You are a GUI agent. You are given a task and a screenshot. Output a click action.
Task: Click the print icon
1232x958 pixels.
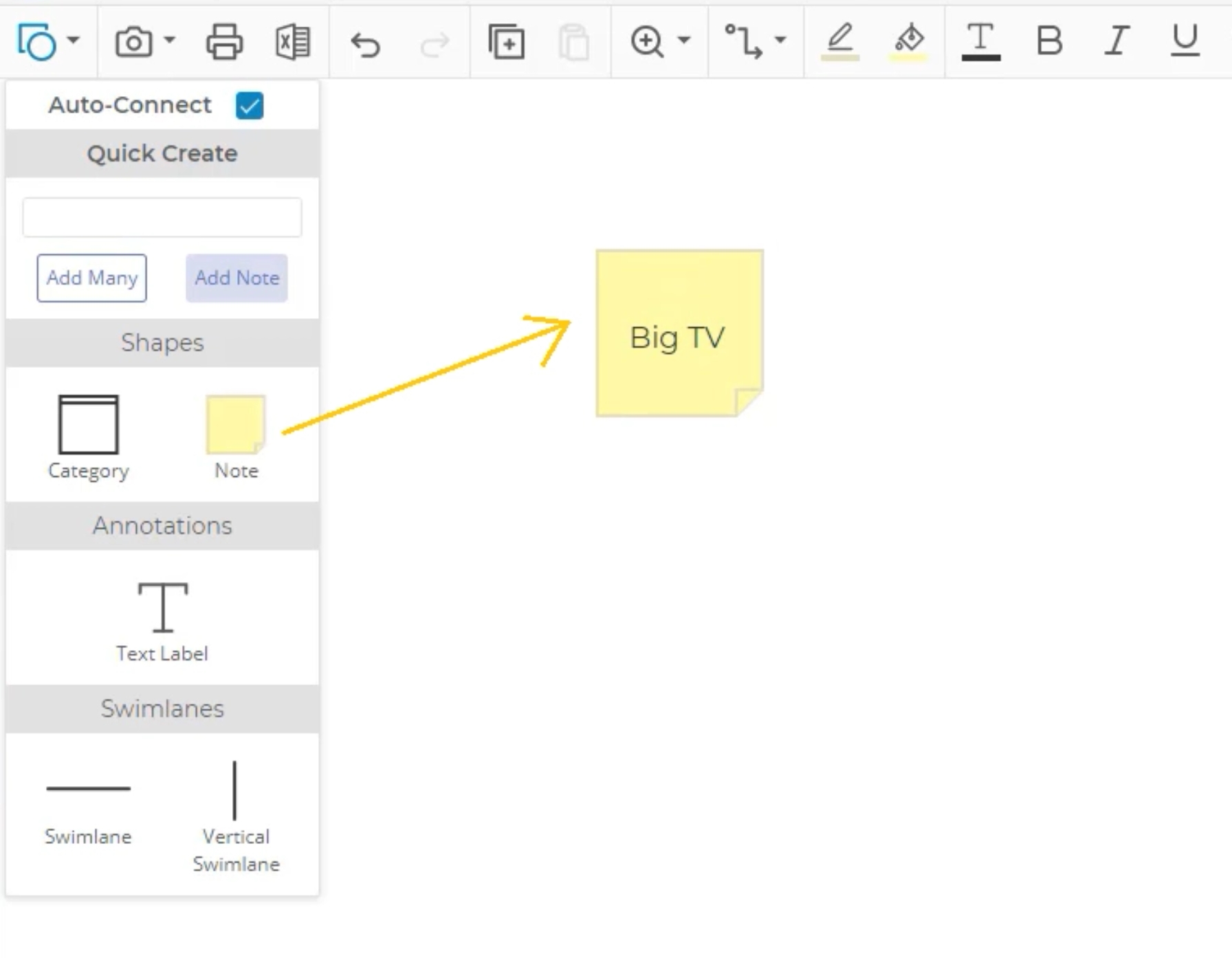(224, 42)
